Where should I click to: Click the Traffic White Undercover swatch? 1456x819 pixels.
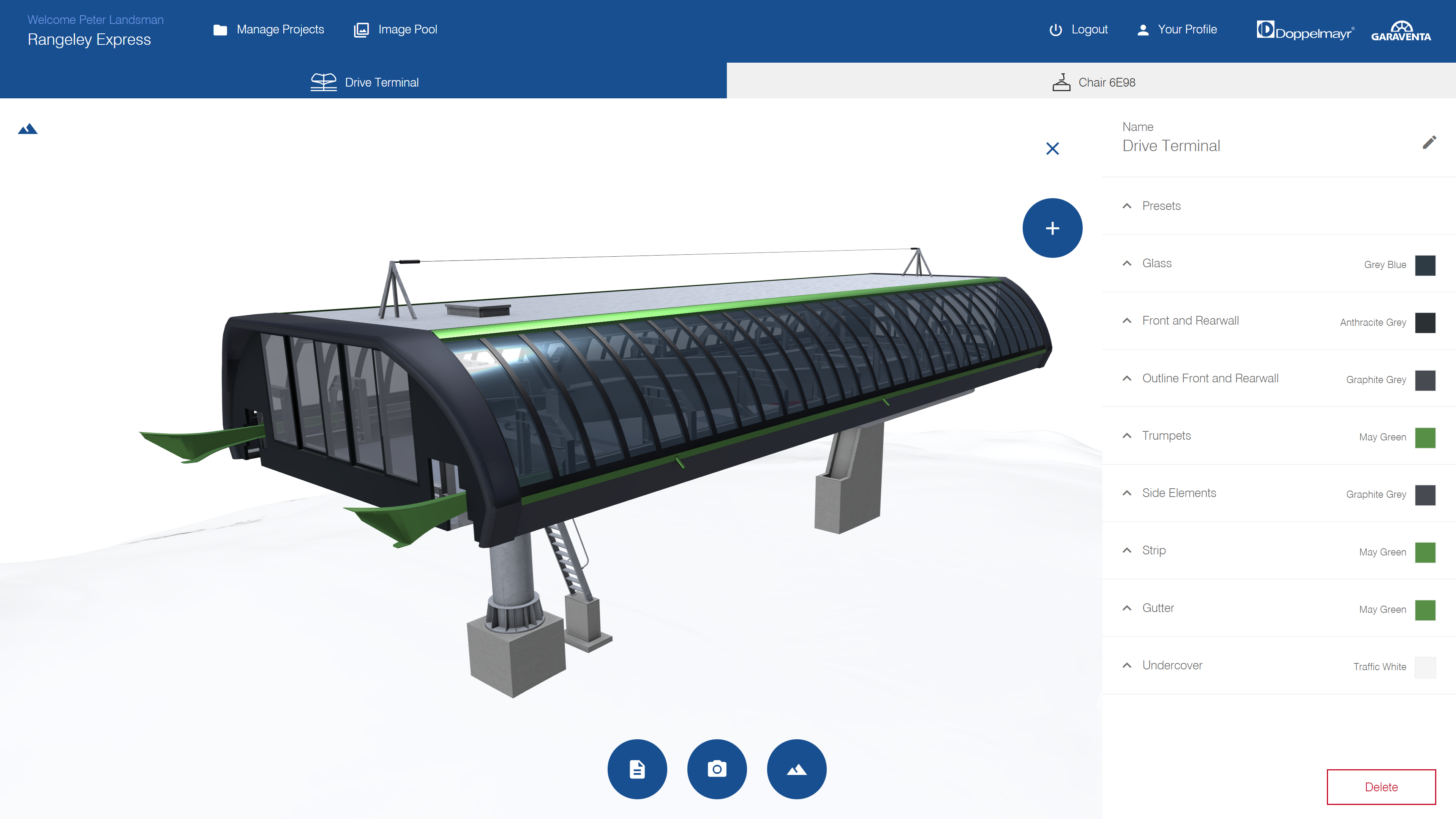click(1425, 667)
